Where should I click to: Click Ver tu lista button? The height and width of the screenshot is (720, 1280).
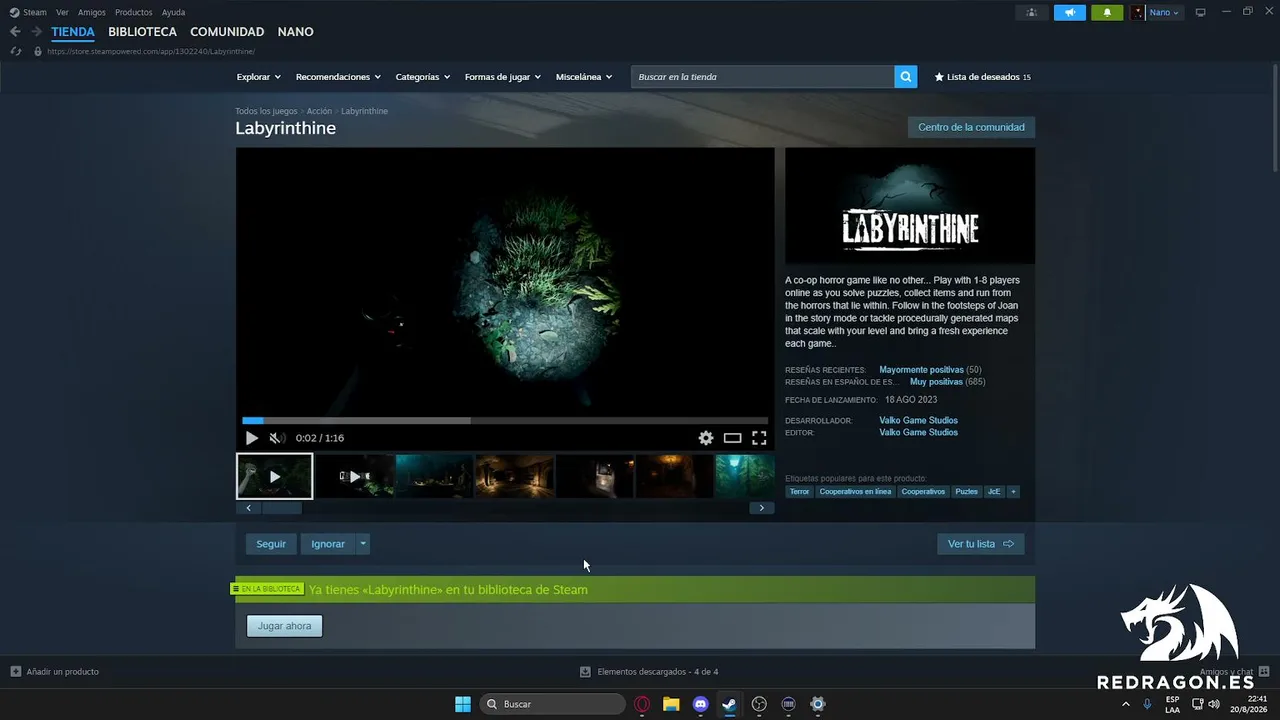pos(980,544)
